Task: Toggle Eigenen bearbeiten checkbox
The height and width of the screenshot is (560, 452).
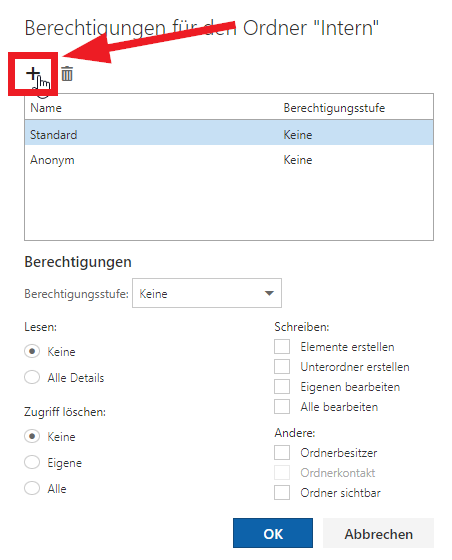Action: 282,386
